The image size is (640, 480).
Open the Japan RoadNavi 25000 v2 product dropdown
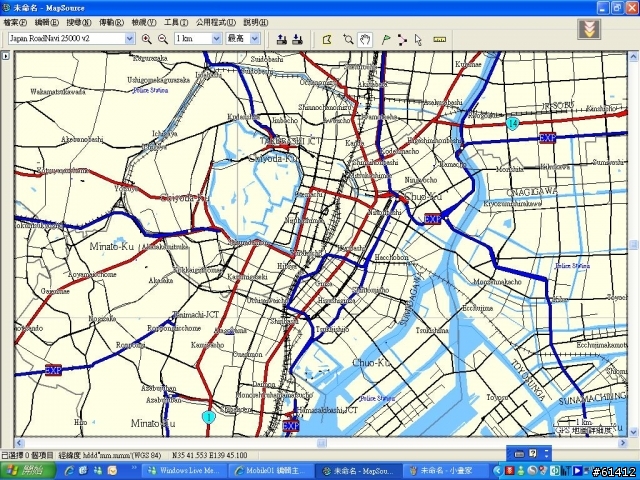point(129,39)
